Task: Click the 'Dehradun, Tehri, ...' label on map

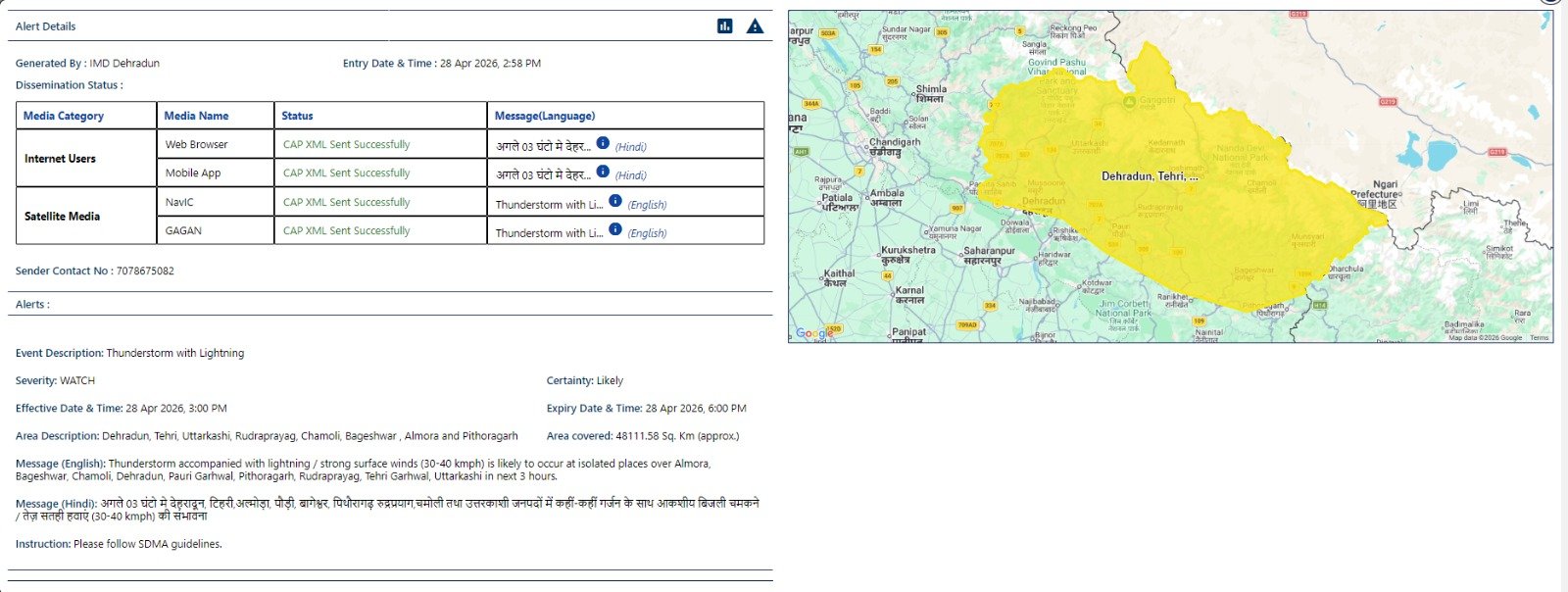Action: point(1150,176)
